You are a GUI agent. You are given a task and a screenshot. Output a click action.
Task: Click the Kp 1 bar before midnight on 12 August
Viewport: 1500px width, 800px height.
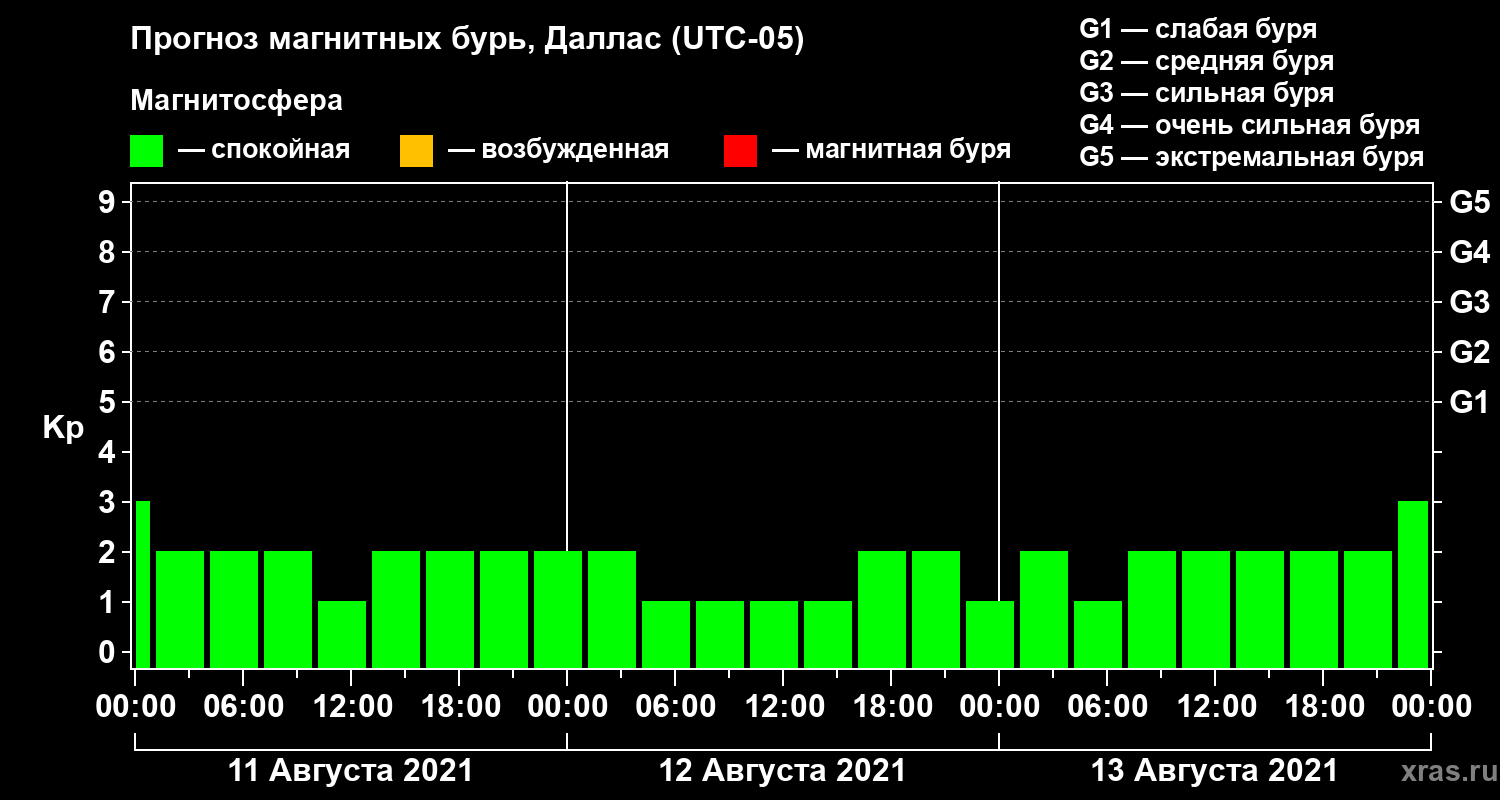point(990,634)
